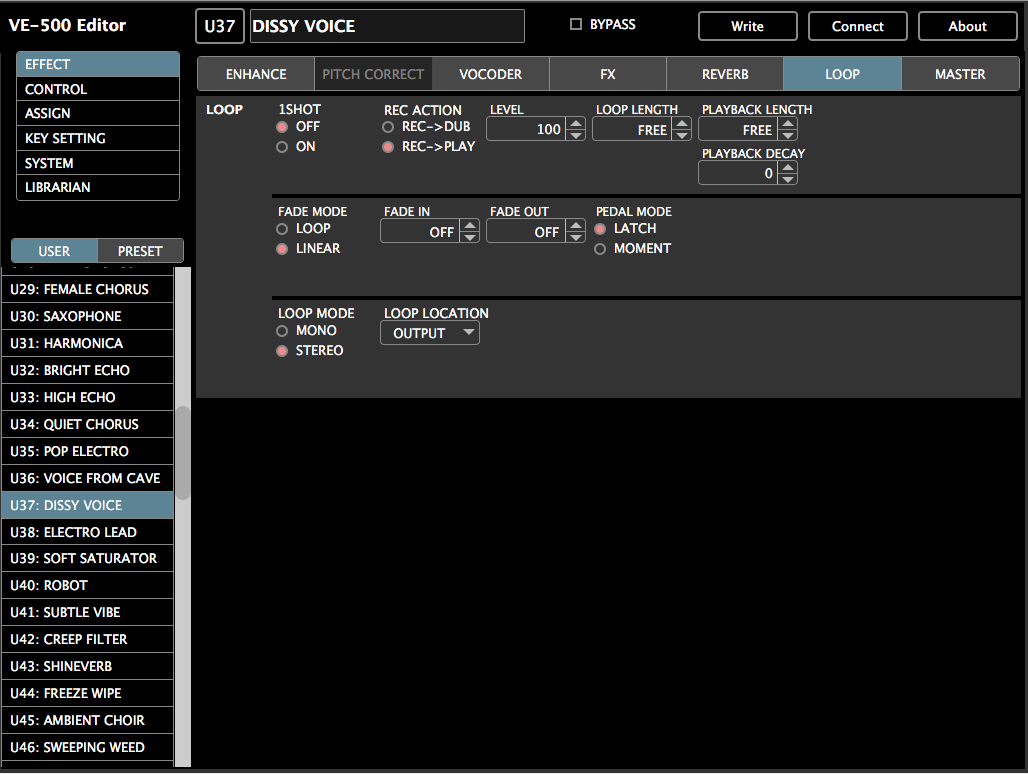The width and height of the screenshot is (1028, 774).
Task: Click LOOP LENGTH down arrow
Action: click(x=681, y=135)
